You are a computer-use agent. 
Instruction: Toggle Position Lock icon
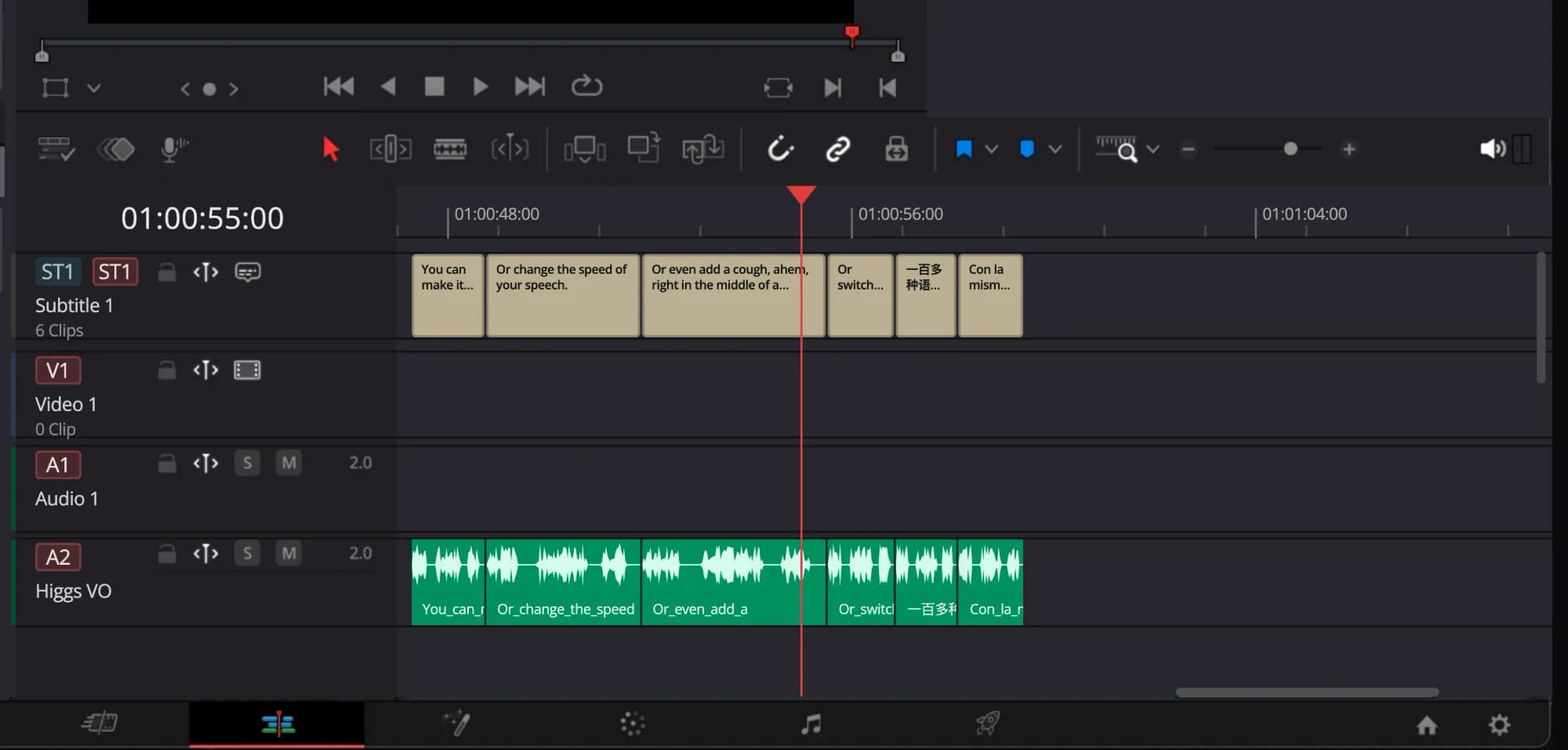click(896, 148)
